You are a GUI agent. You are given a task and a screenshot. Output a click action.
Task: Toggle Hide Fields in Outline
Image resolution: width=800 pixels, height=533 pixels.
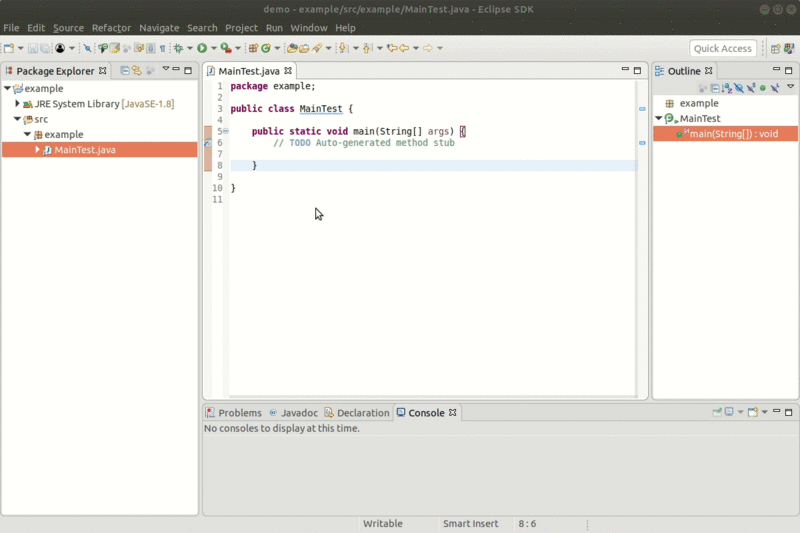click(x=739, y=88)
